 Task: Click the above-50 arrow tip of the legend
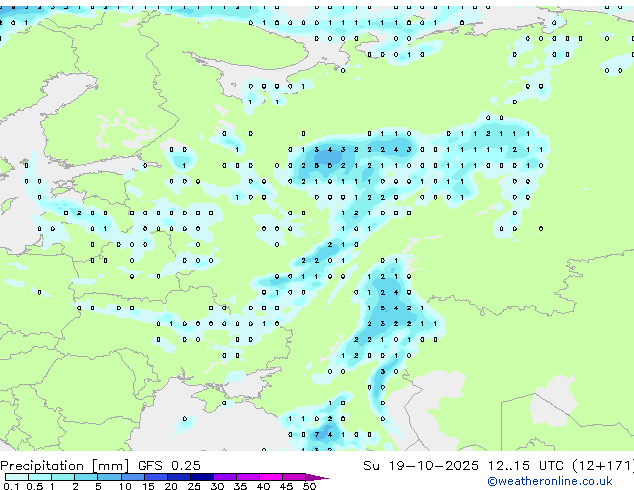[x=317, y=477]
